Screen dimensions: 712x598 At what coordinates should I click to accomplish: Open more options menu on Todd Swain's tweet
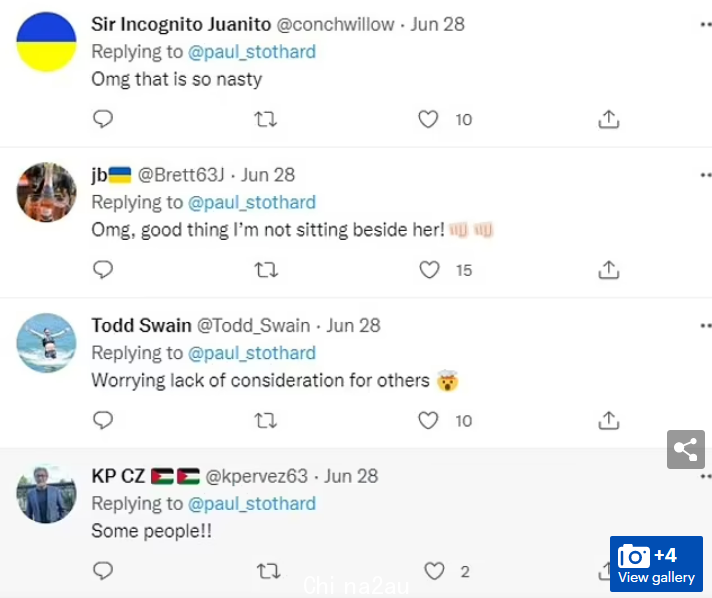click(706, 326)
